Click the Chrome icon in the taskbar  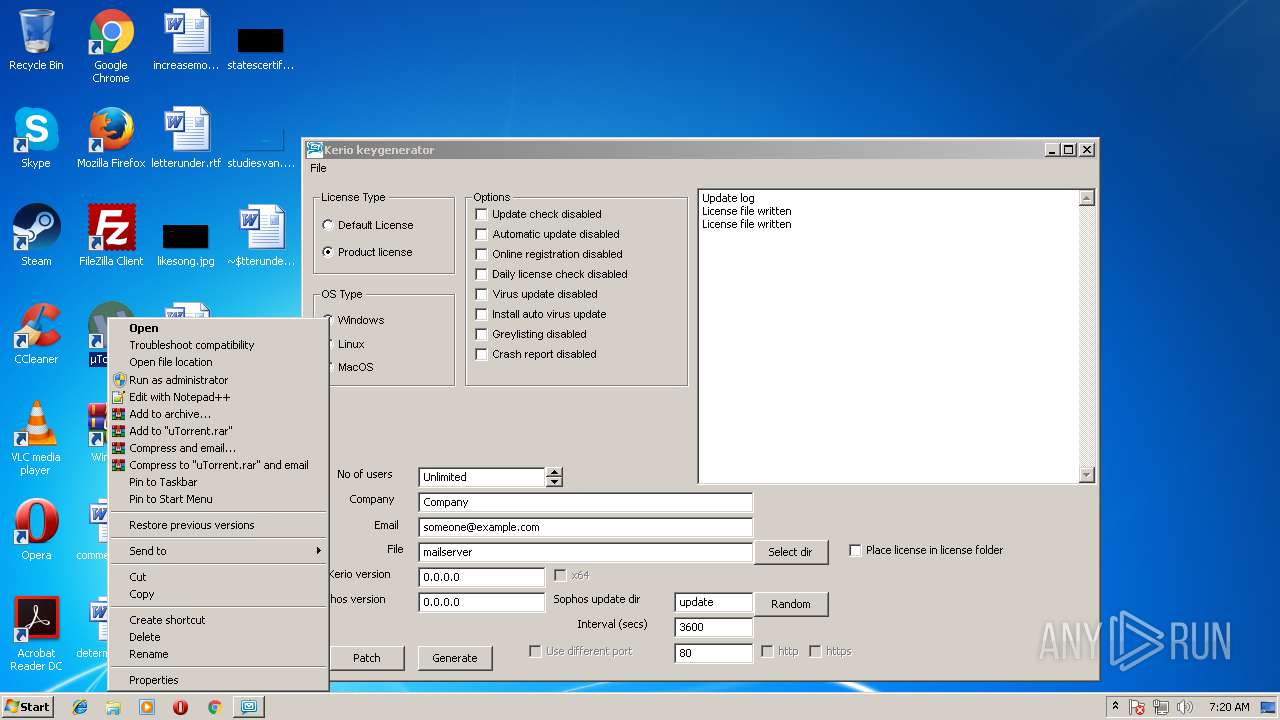[x=214, y=707]
